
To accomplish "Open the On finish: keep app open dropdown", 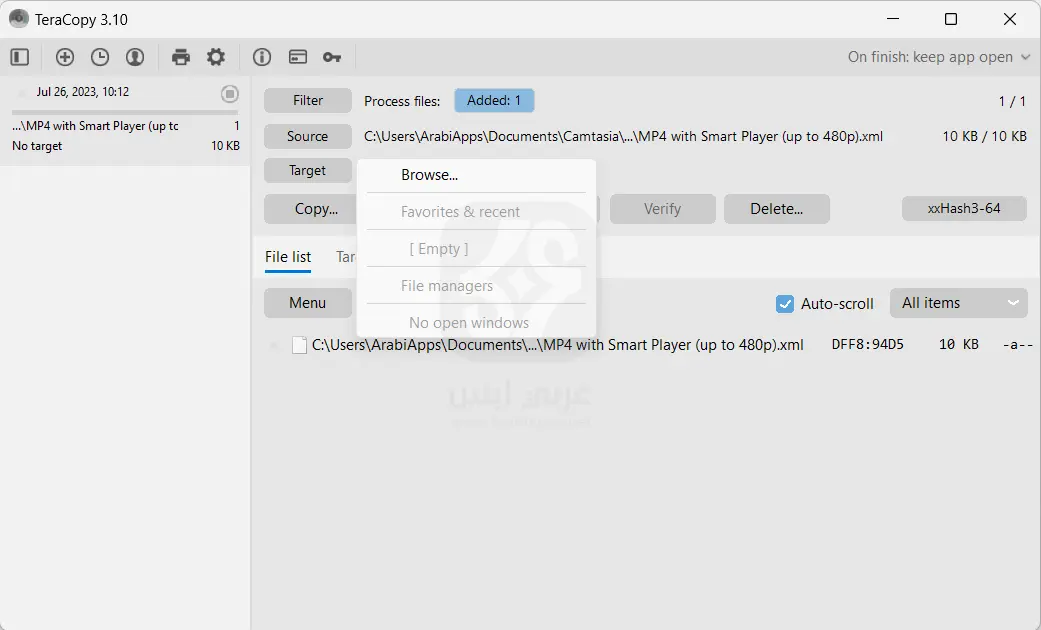I will 938,57.
